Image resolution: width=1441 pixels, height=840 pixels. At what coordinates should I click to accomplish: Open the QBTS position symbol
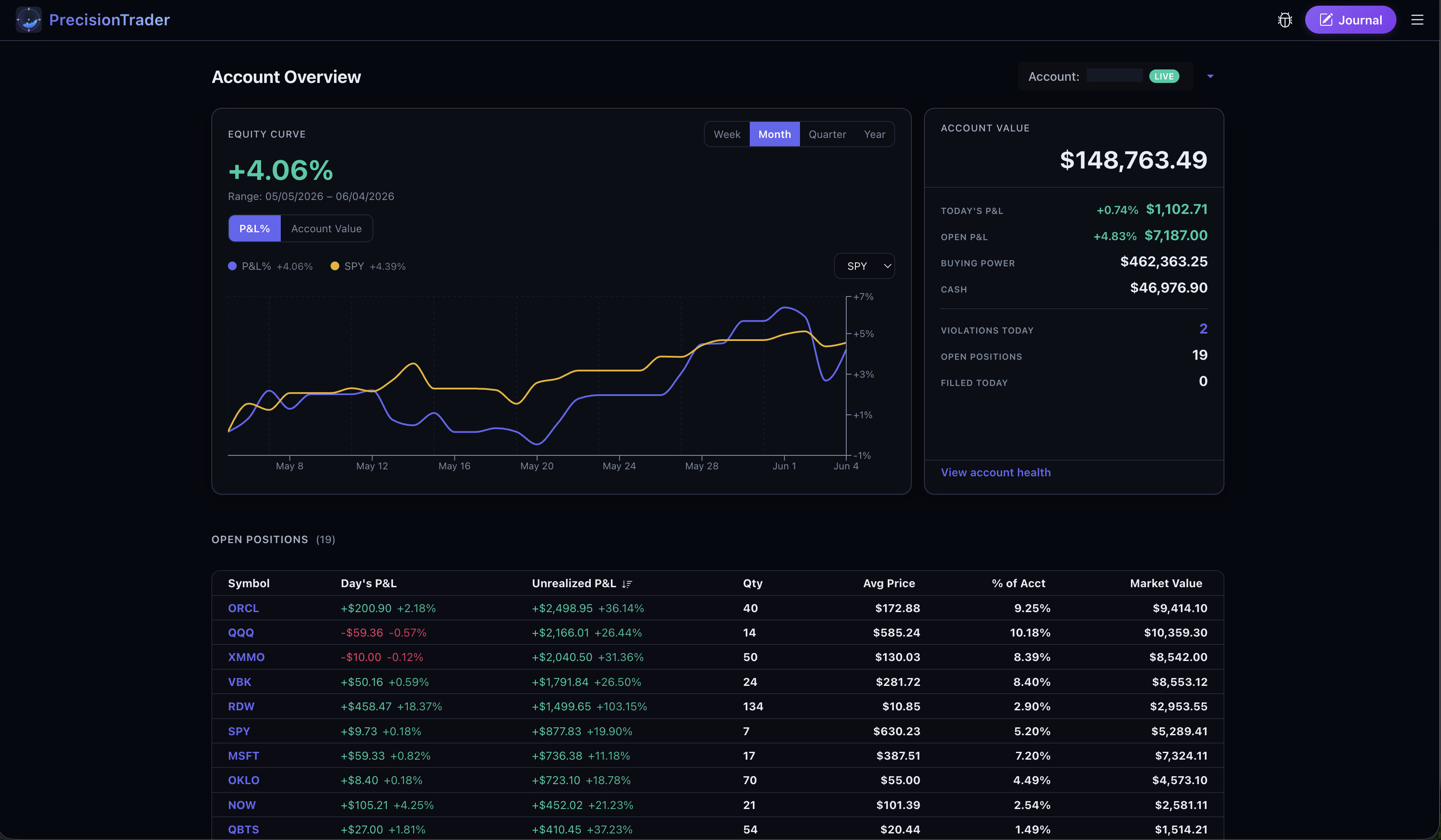tap(244, 830)
